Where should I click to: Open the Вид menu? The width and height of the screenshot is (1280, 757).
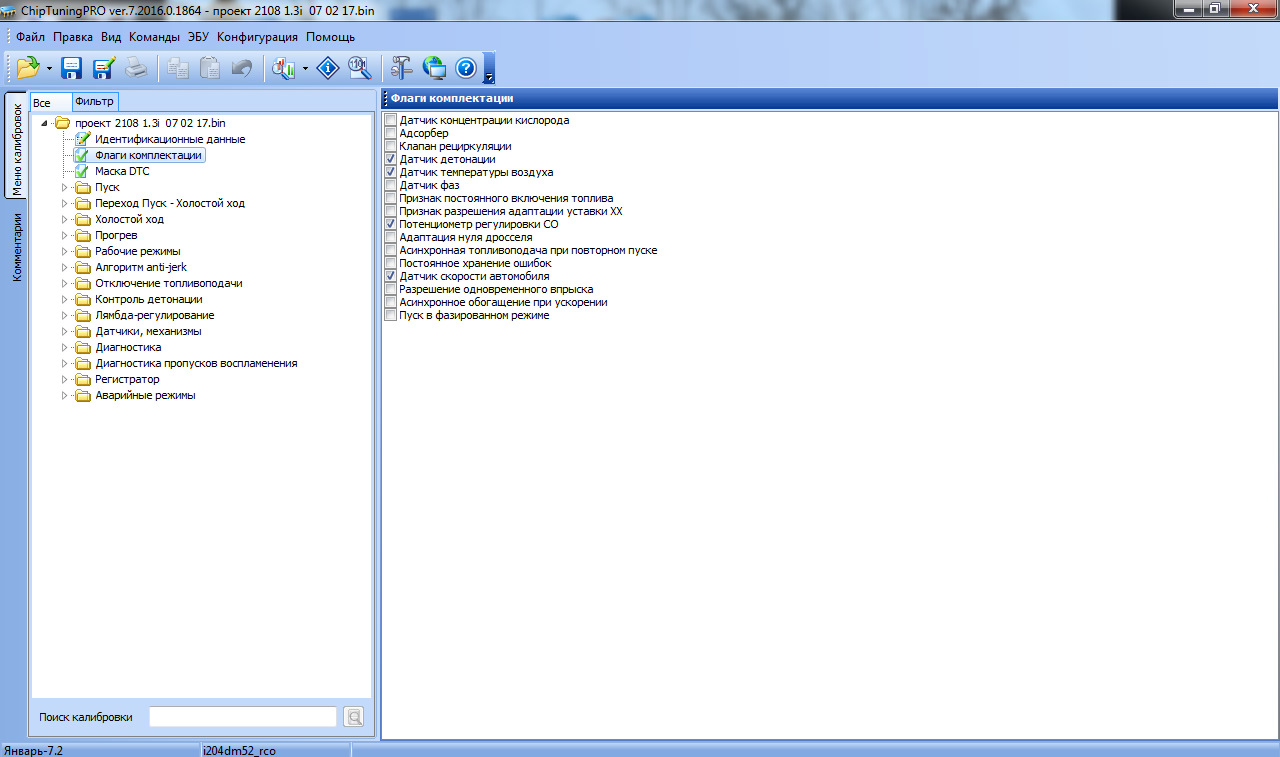tap(111, 37)
